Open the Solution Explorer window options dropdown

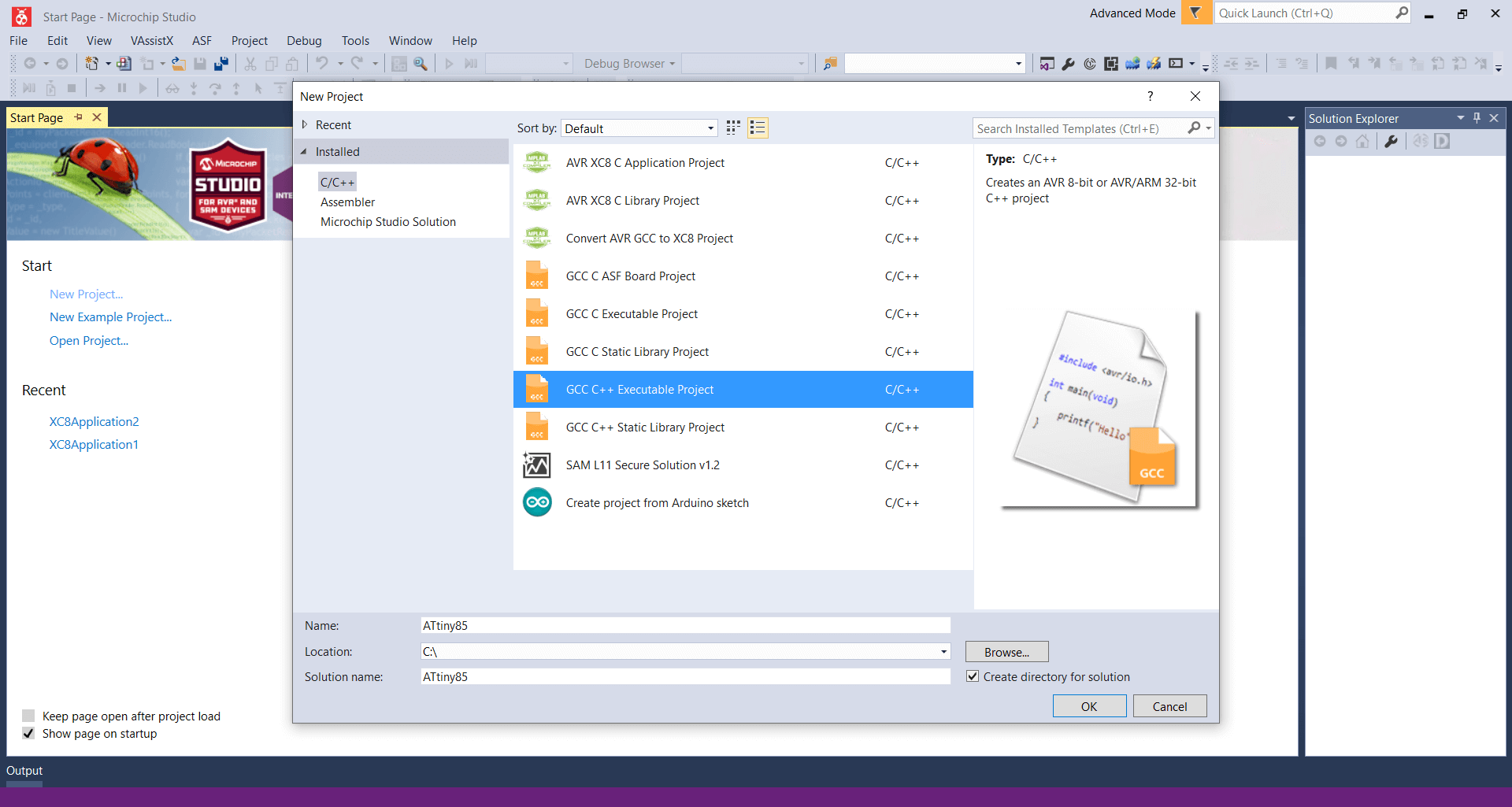(1461, 118)
